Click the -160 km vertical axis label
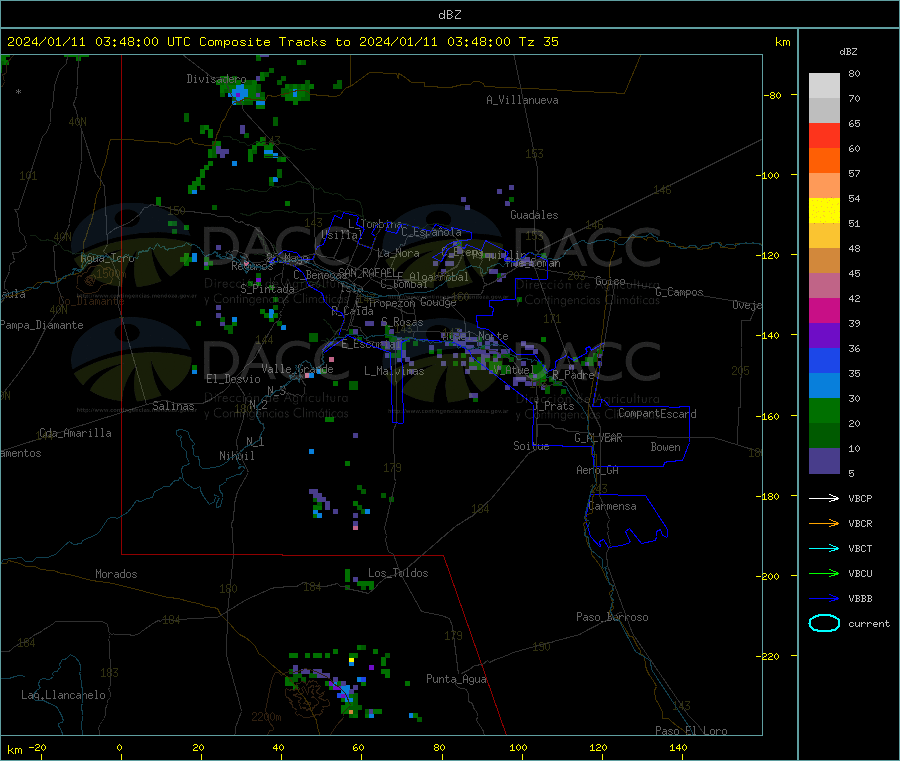The height and width of the screenshot is (761, 900). pos(767,416)
